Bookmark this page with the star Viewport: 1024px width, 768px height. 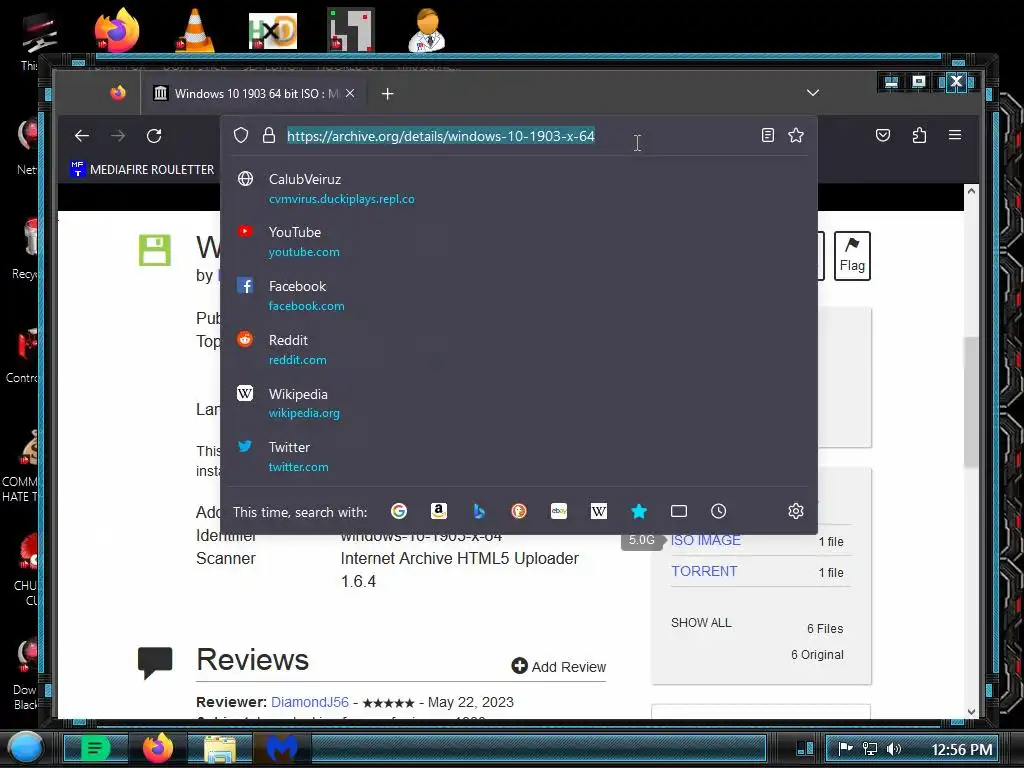[795, 135]
